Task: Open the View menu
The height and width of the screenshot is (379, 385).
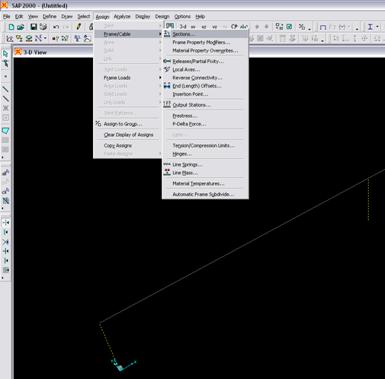Action: (x=33, y=16)
